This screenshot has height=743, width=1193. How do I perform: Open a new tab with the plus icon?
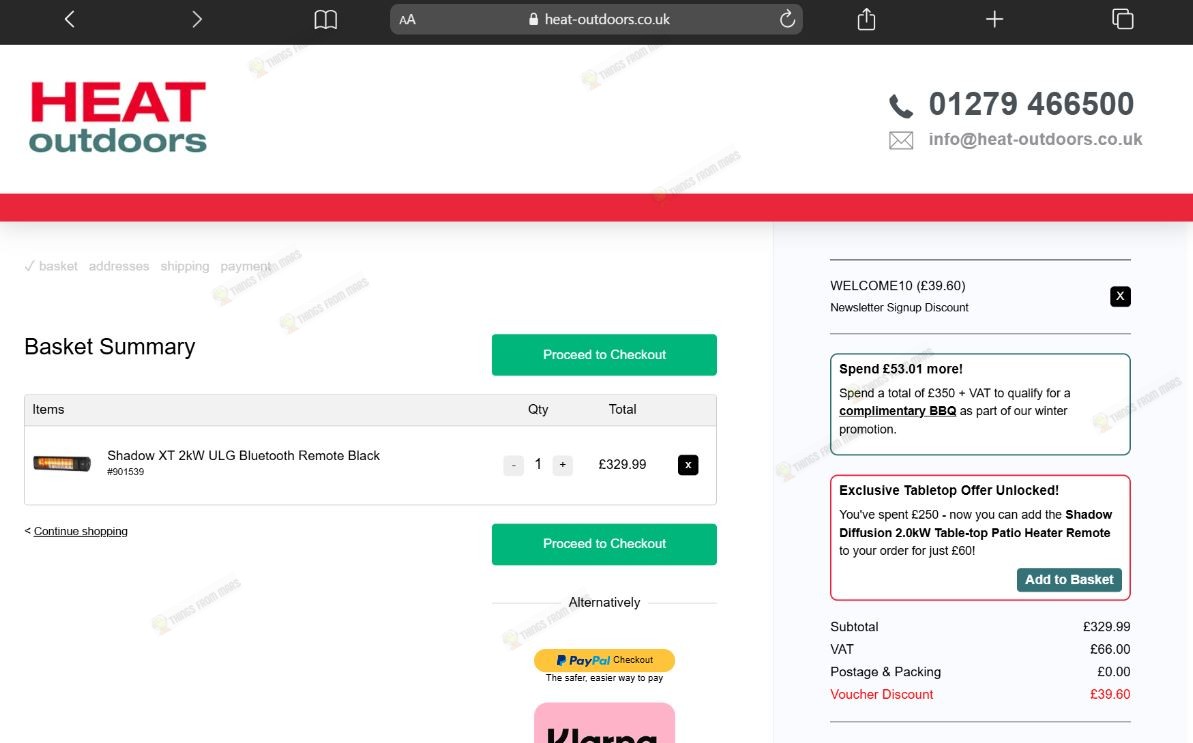coord(994,19)
